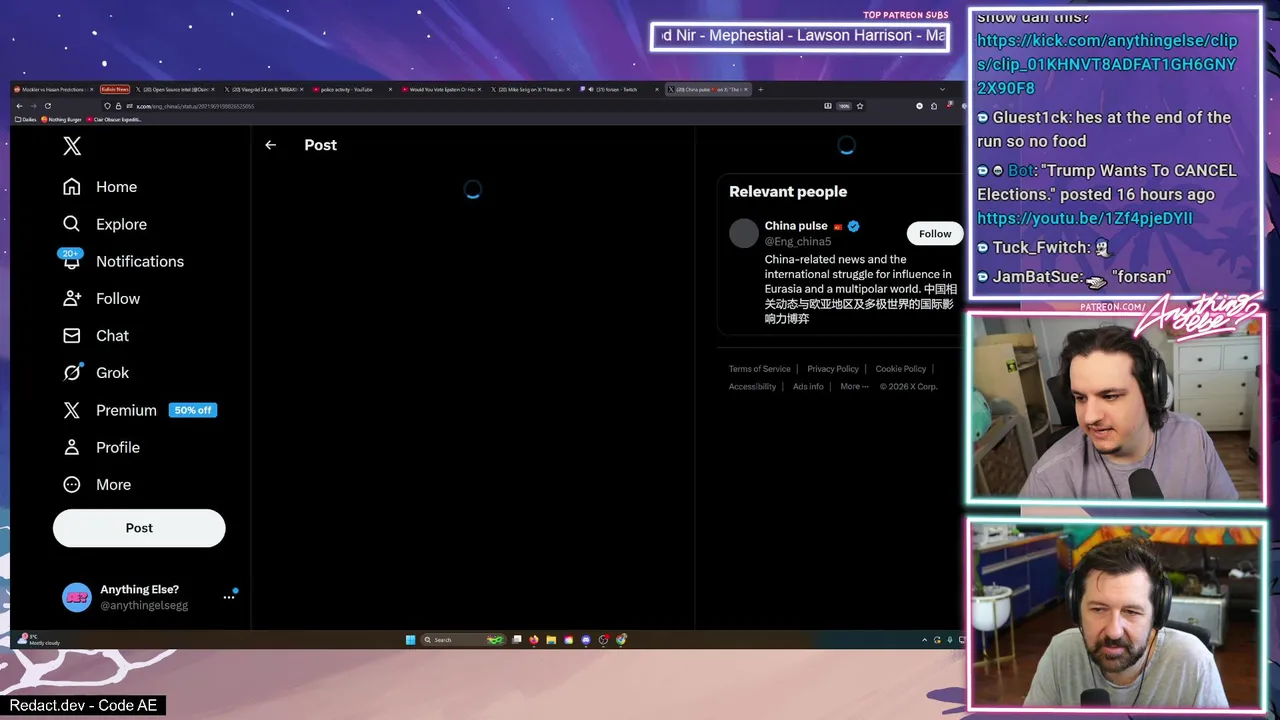Switch to the forsen Twitch tab

(x=619, y=89)
